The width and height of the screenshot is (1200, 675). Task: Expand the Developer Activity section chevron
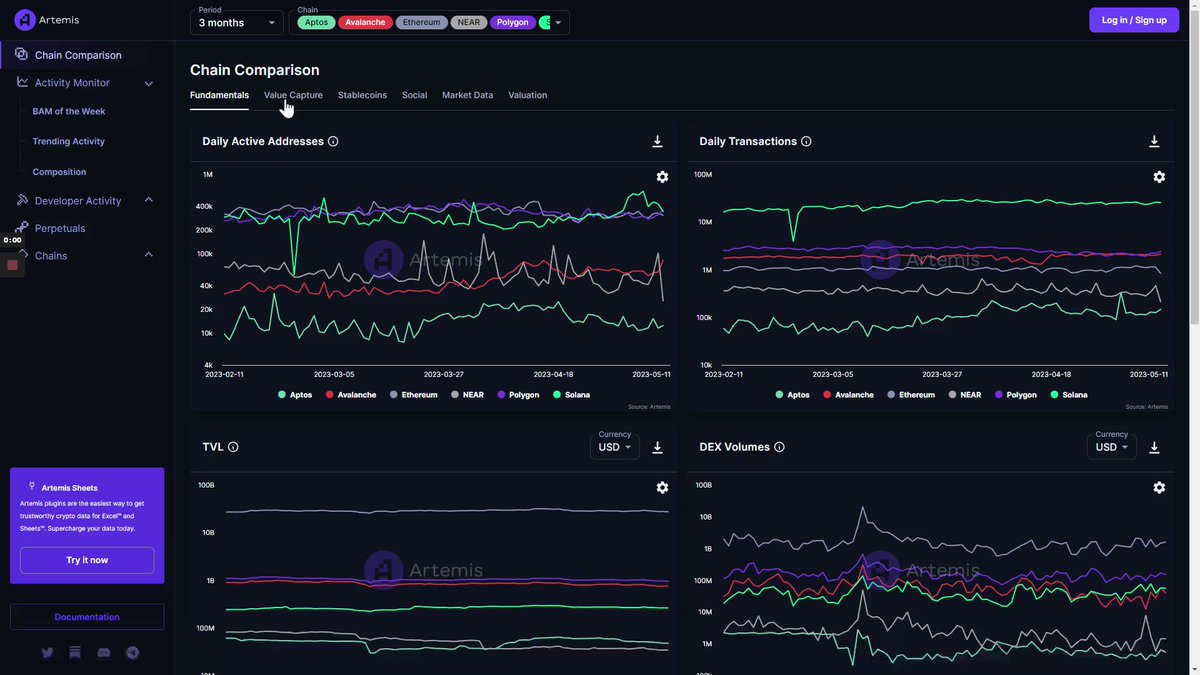pos(149,200)
